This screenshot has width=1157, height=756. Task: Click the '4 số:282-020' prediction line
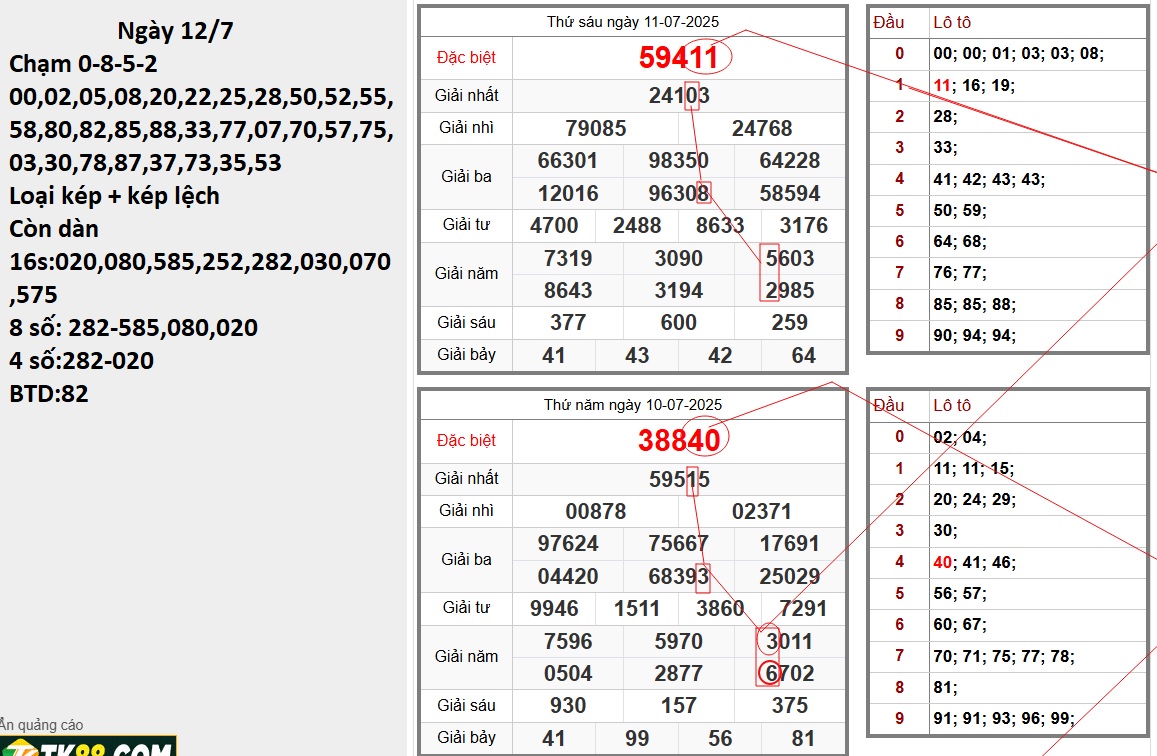[82, 361]
